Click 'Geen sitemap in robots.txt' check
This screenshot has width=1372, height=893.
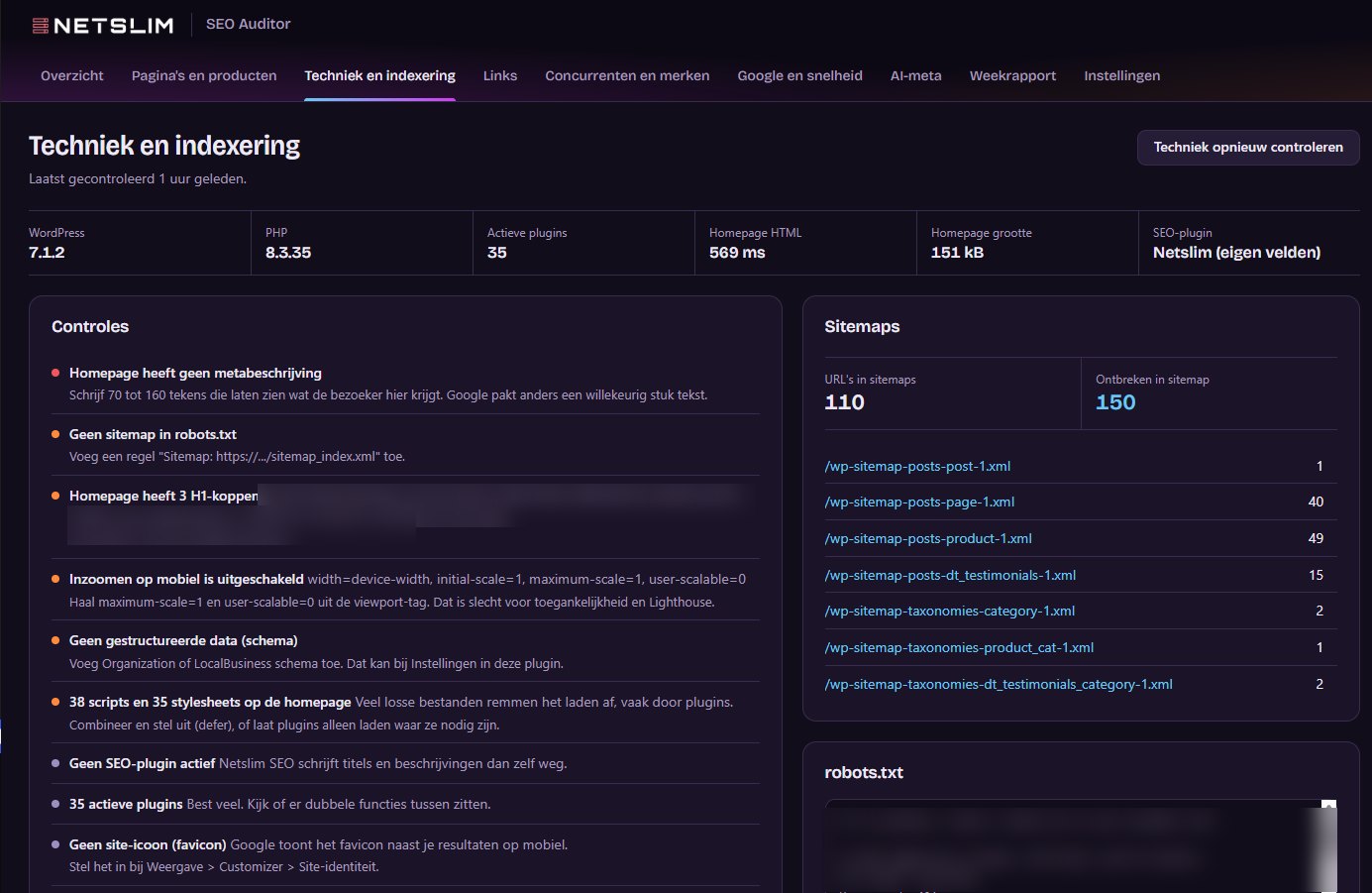pyautogui.click(x=153, y=434)
